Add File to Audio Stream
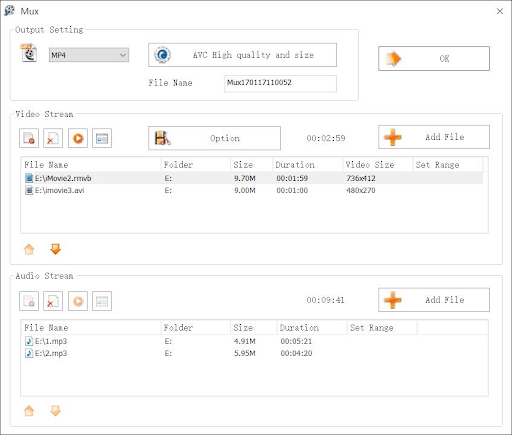The image size is (512, 435). pos(434,300)
